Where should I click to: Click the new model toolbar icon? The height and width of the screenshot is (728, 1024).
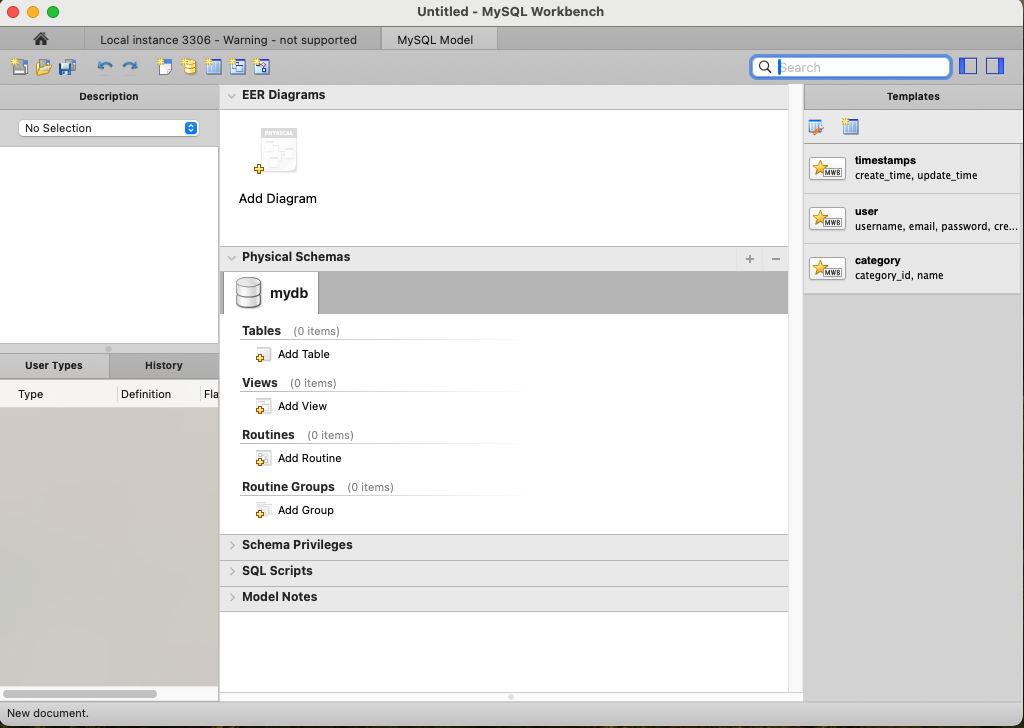tap(20, 67)
